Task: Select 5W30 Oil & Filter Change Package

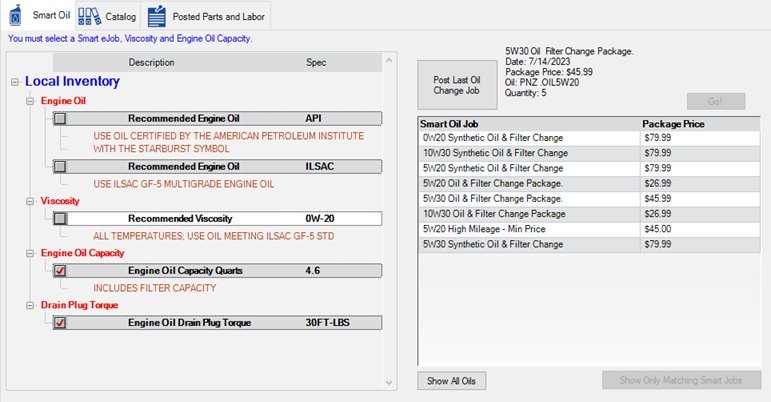Action: coord(589,199)
